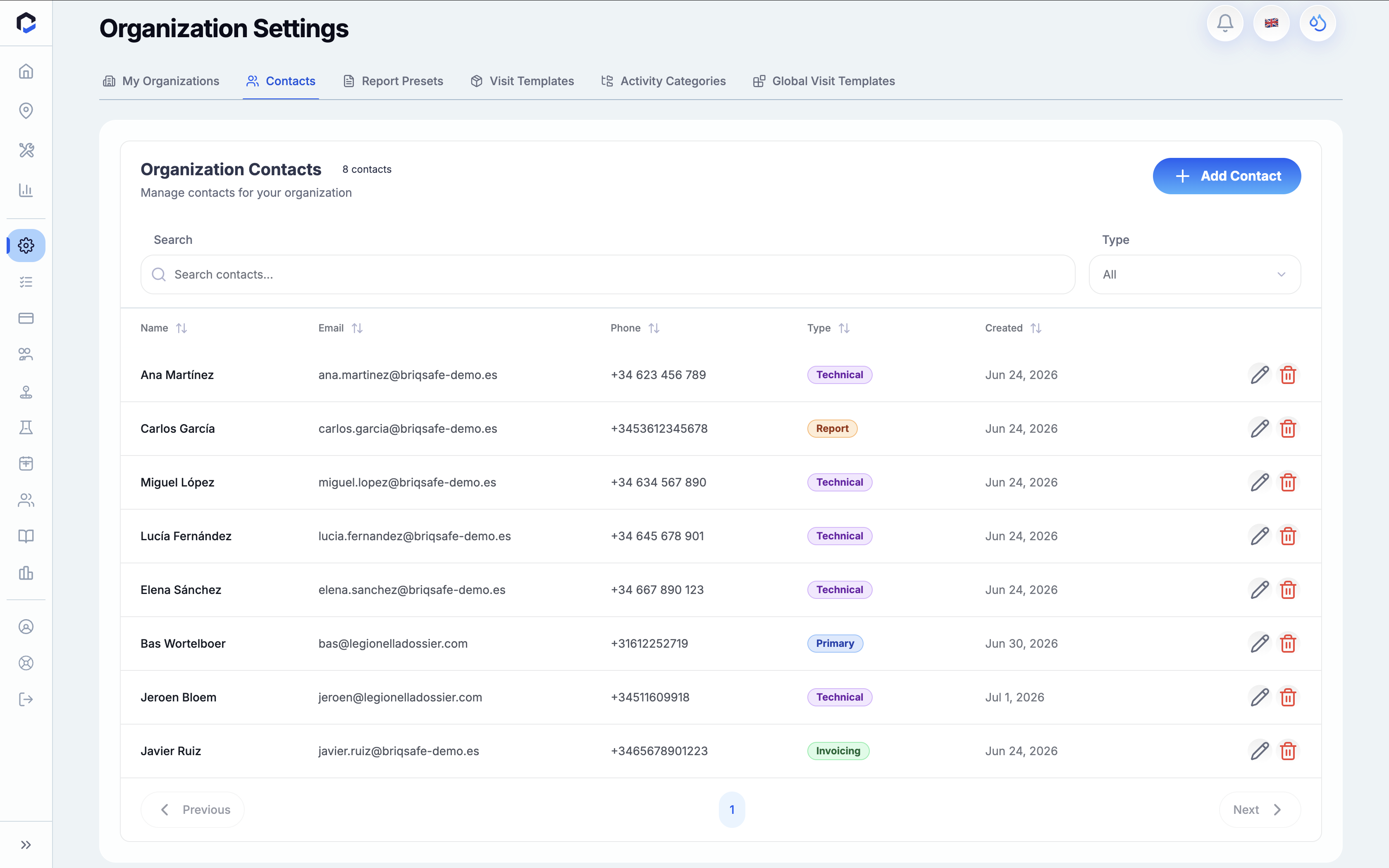
Task: Edit Elena Sánchez contact
Action: 1259,589
